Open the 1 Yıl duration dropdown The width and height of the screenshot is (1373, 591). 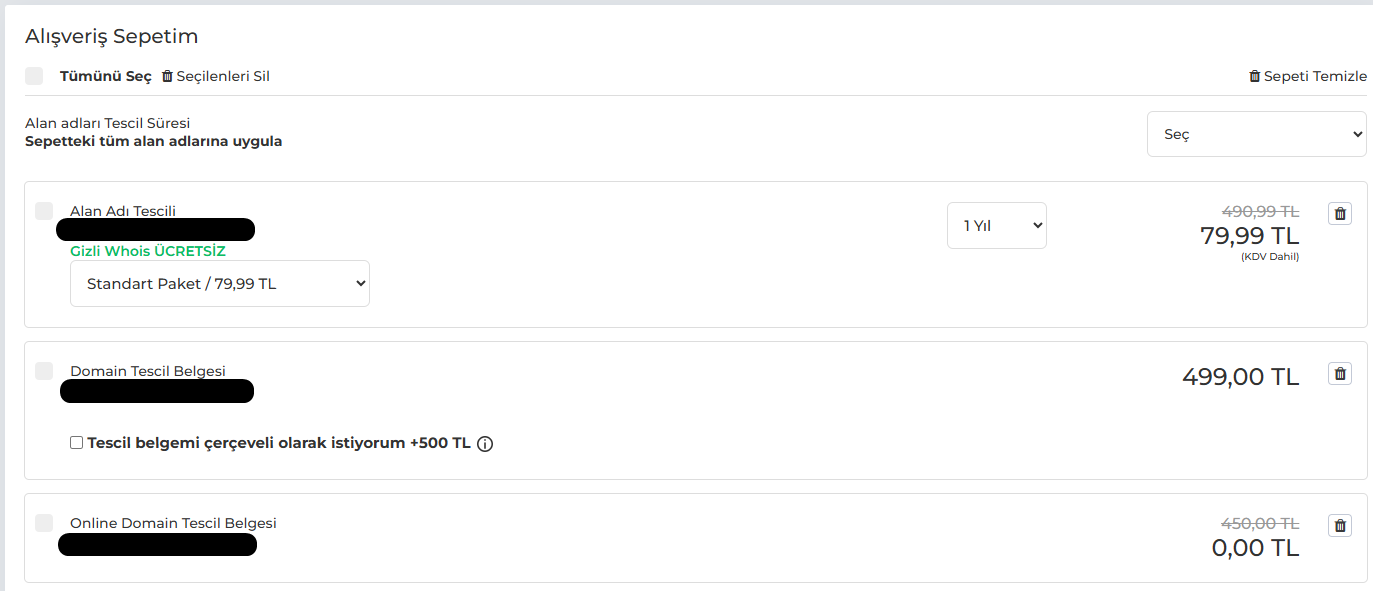click(997, 226)
